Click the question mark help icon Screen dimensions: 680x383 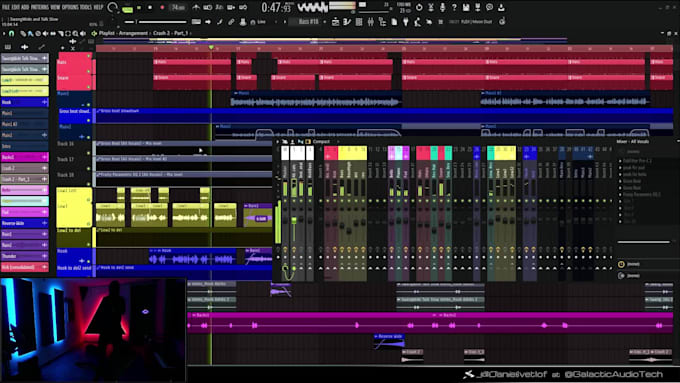point(454,7)
